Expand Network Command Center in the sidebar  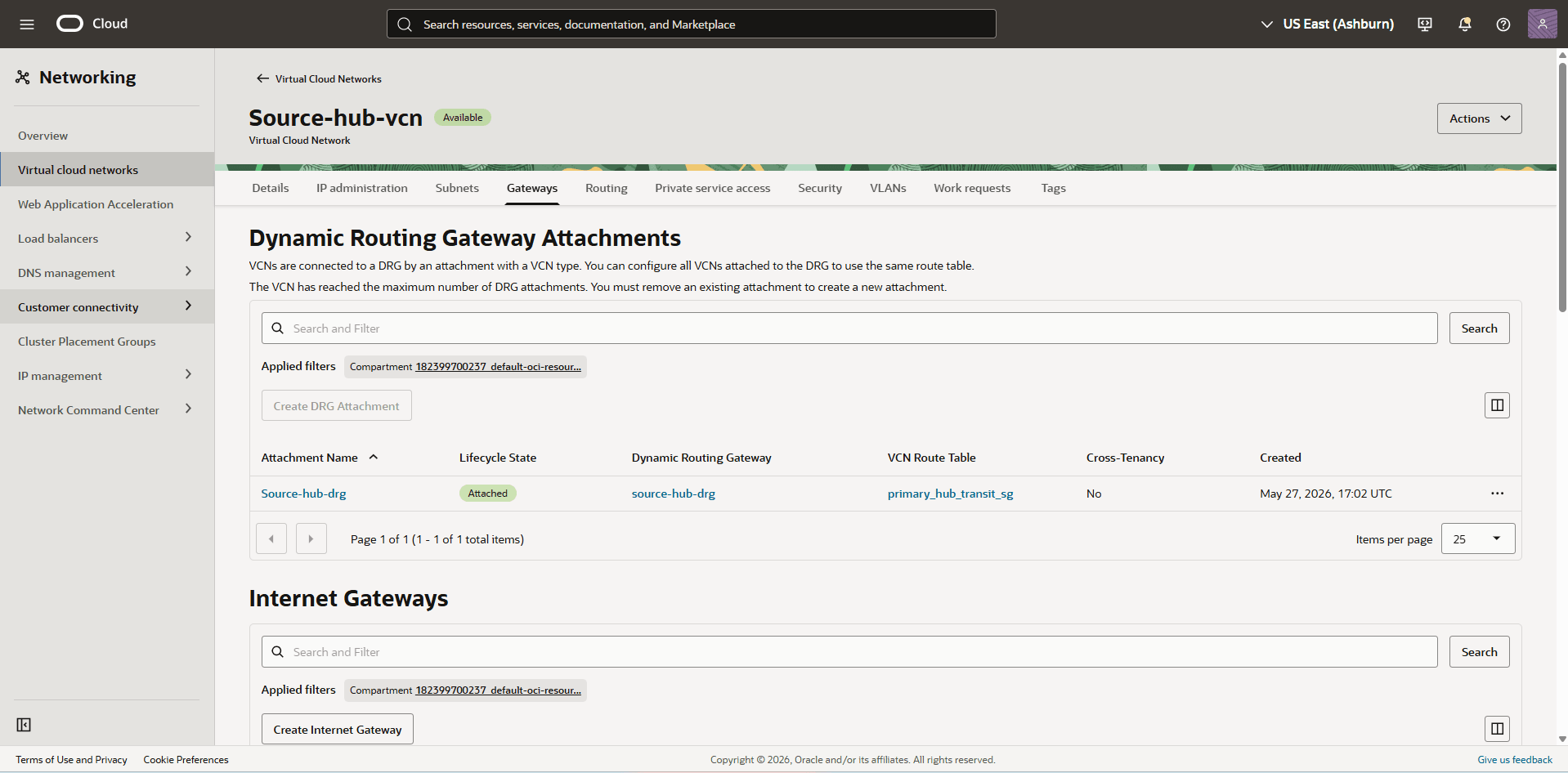click(188, 409)
